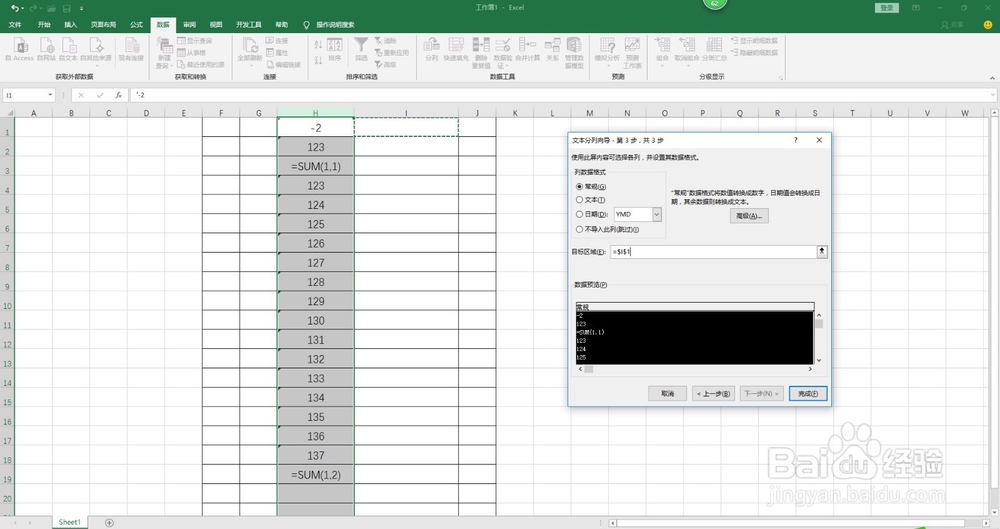This screenshot has width=1000, height=529.
Task: Click the 目标区域 destination input field
Action: tap(713, 251)
